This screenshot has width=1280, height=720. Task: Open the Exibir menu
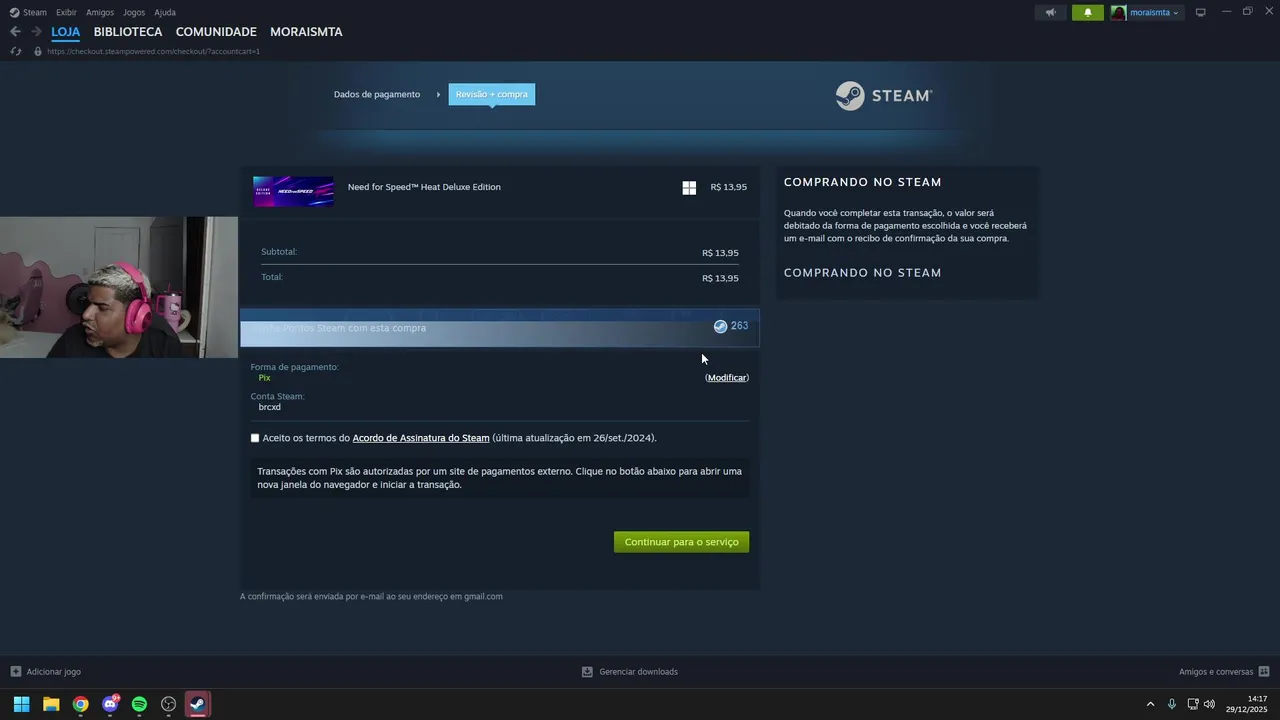pyautogui.click(x=66, y=12)
